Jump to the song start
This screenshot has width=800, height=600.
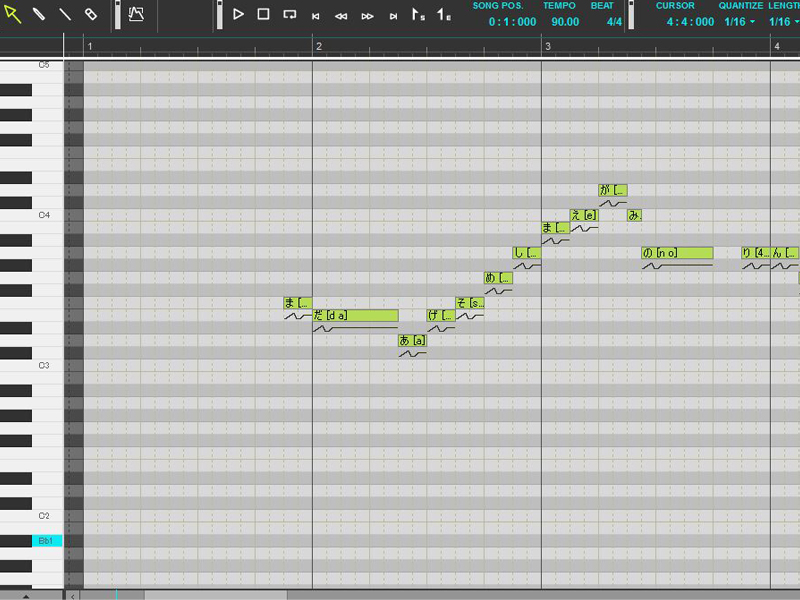(x=316, y=16)
